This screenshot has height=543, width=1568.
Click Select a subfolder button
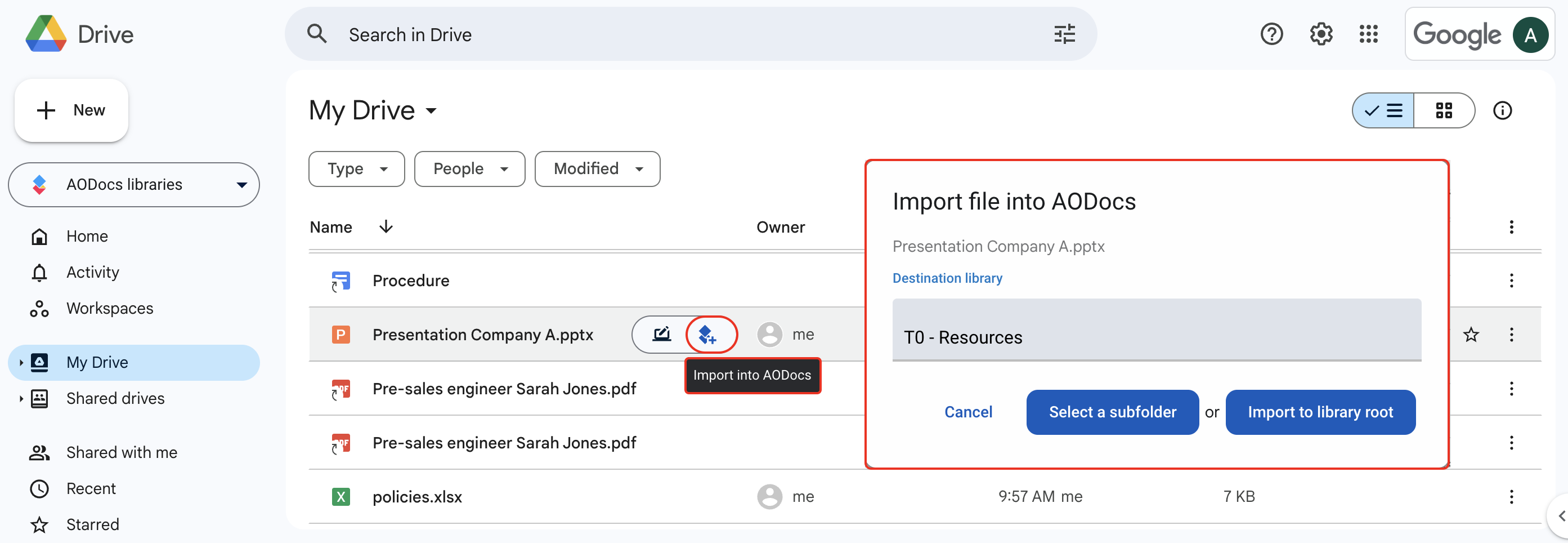[1112, 412]
